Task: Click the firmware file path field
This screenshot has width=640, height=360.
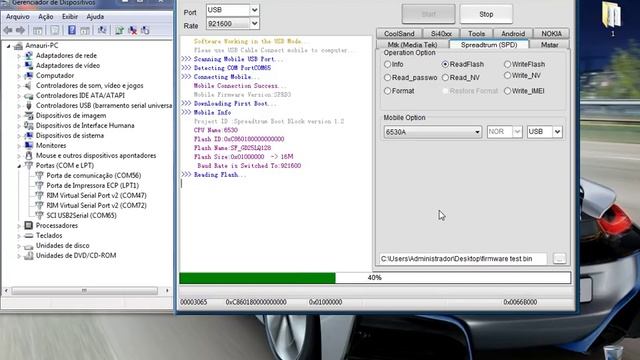Action: click(x=463, y=259)
